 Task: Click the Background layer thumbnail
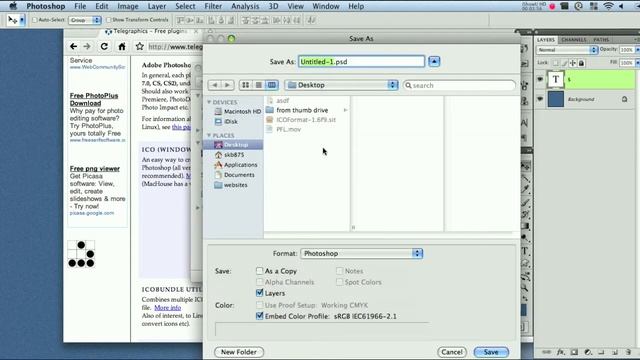[556, 99]
